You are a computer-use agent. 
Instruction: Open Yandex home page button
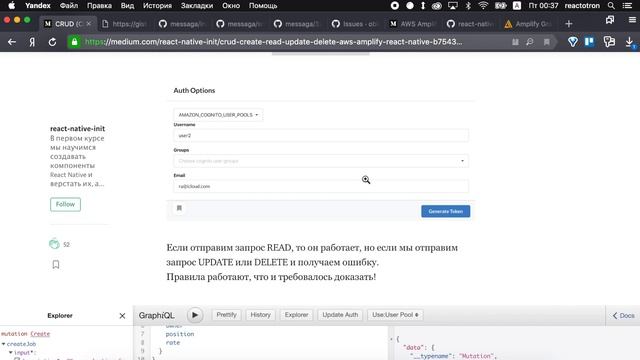click(x=32, y=42)
